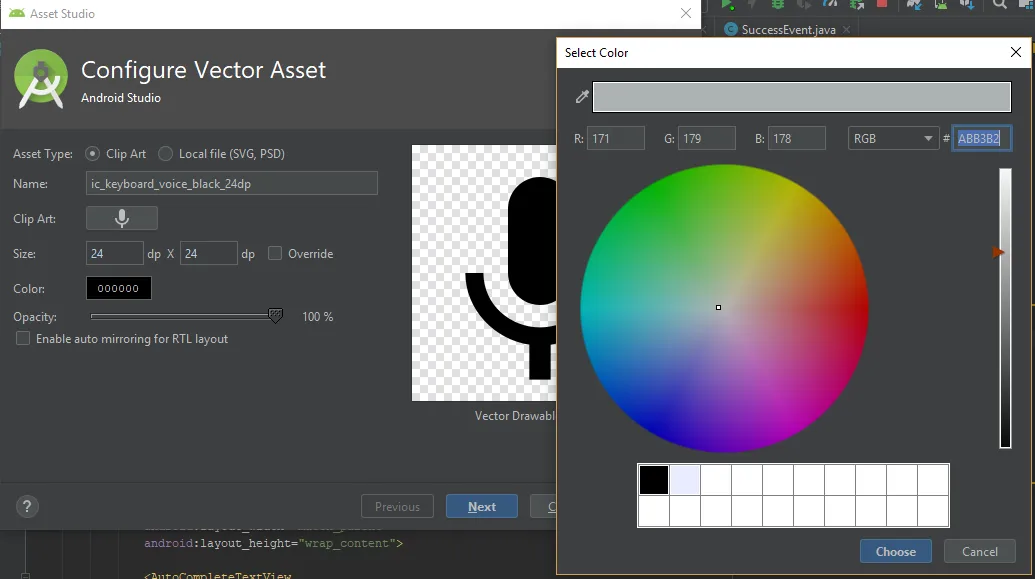Click the Next button
The width and height of the screenshot is (1035, 579).
click(482, 506)
